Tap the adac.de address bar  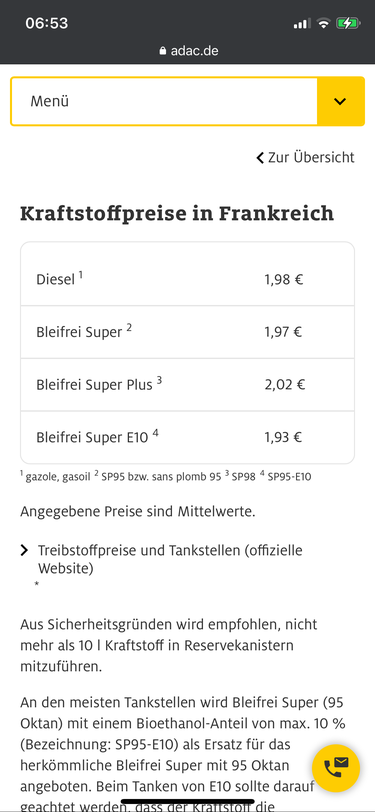pos(188,51)
